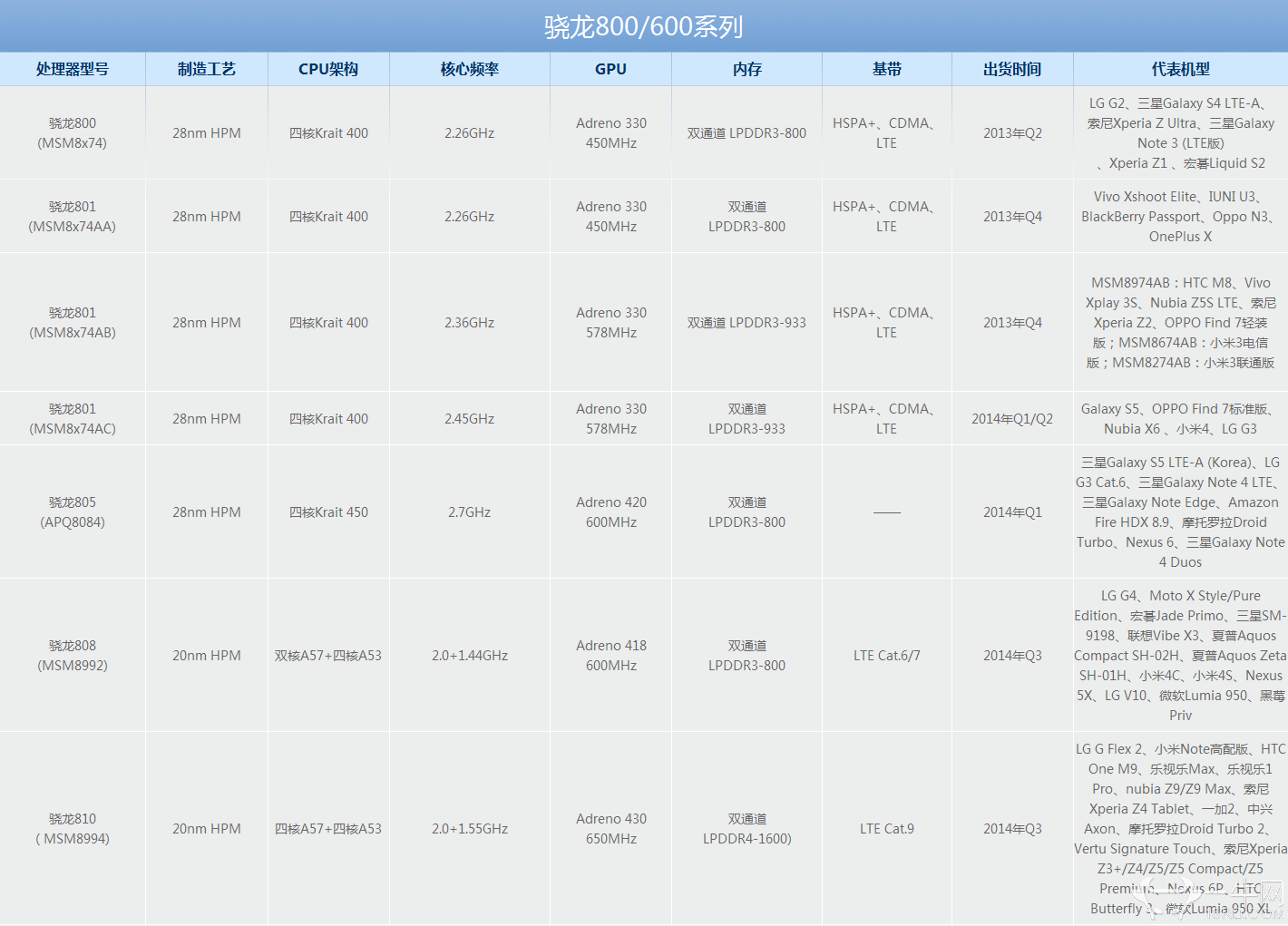
Task: Select the 四核A57+四核A53 cell
Action: pyautogui.click(x=328, y=829)
